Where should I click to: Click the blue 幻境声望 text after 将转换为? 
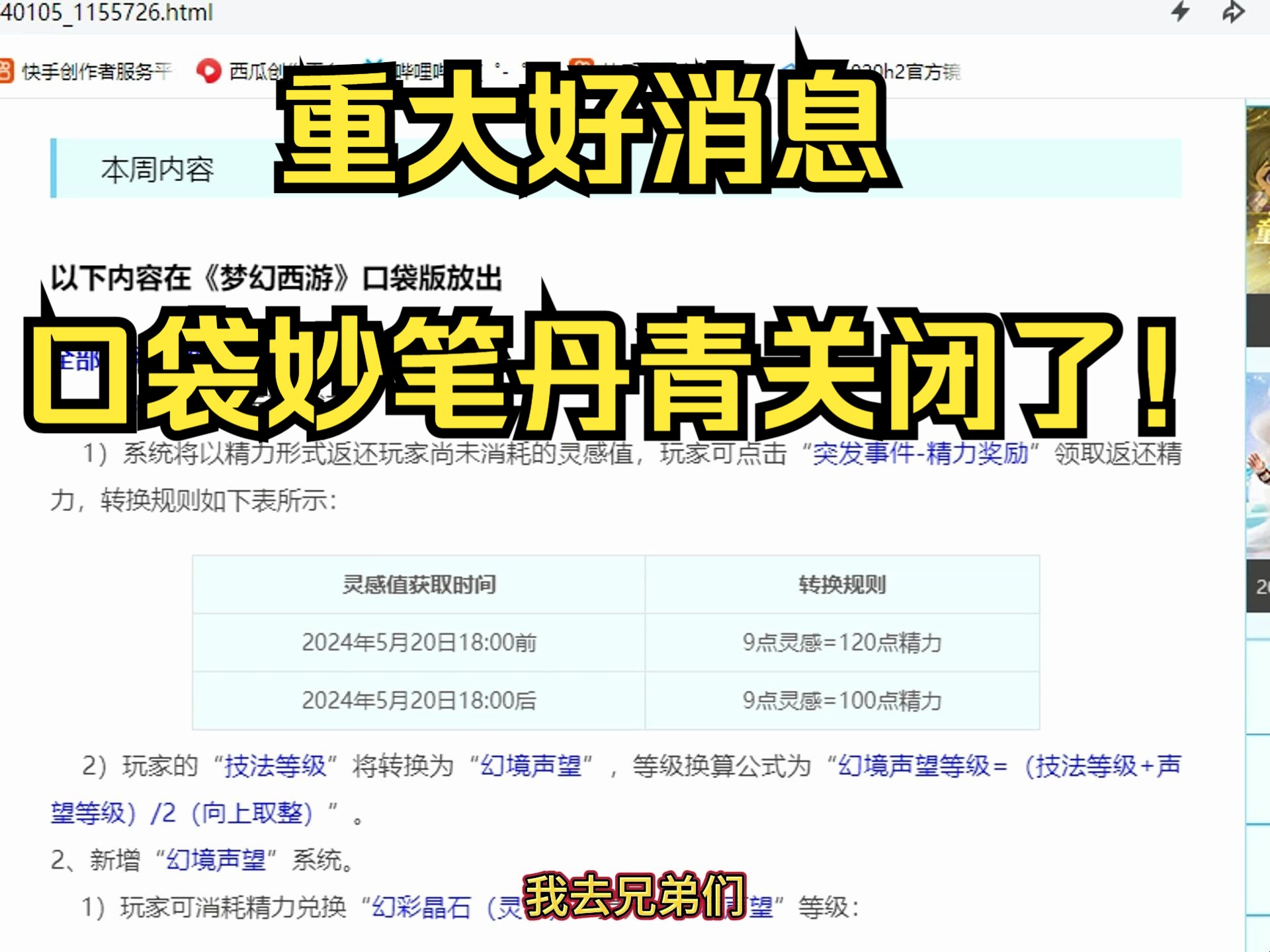pos(531,766)
